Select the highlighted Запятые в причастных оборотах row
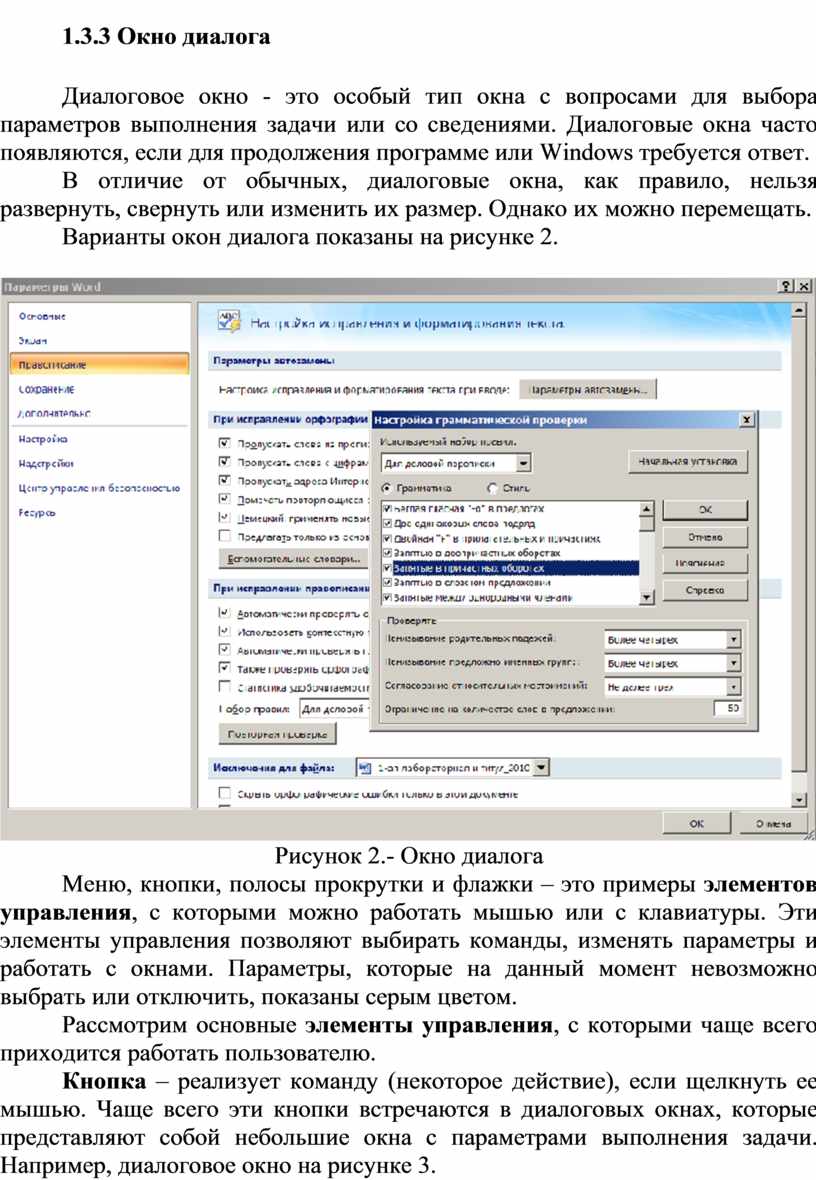The width and height of the screenshot is (816, 1180). pos(510,568)
